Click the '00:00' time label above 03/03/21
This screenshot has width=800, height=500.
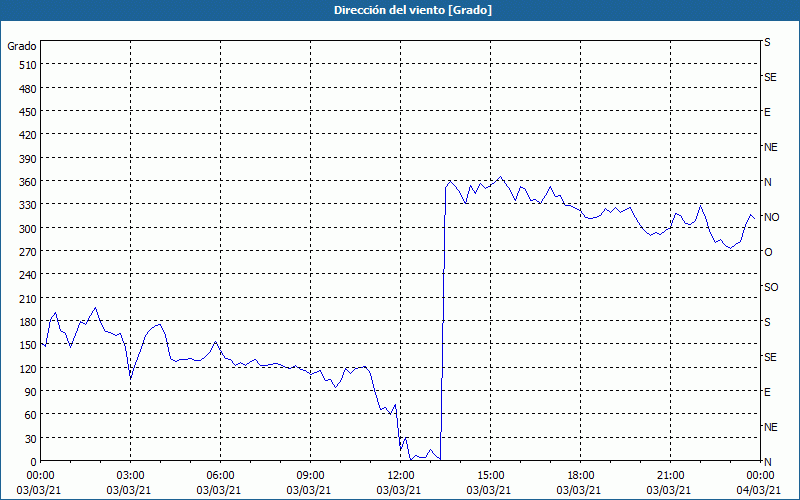point(40,476)
